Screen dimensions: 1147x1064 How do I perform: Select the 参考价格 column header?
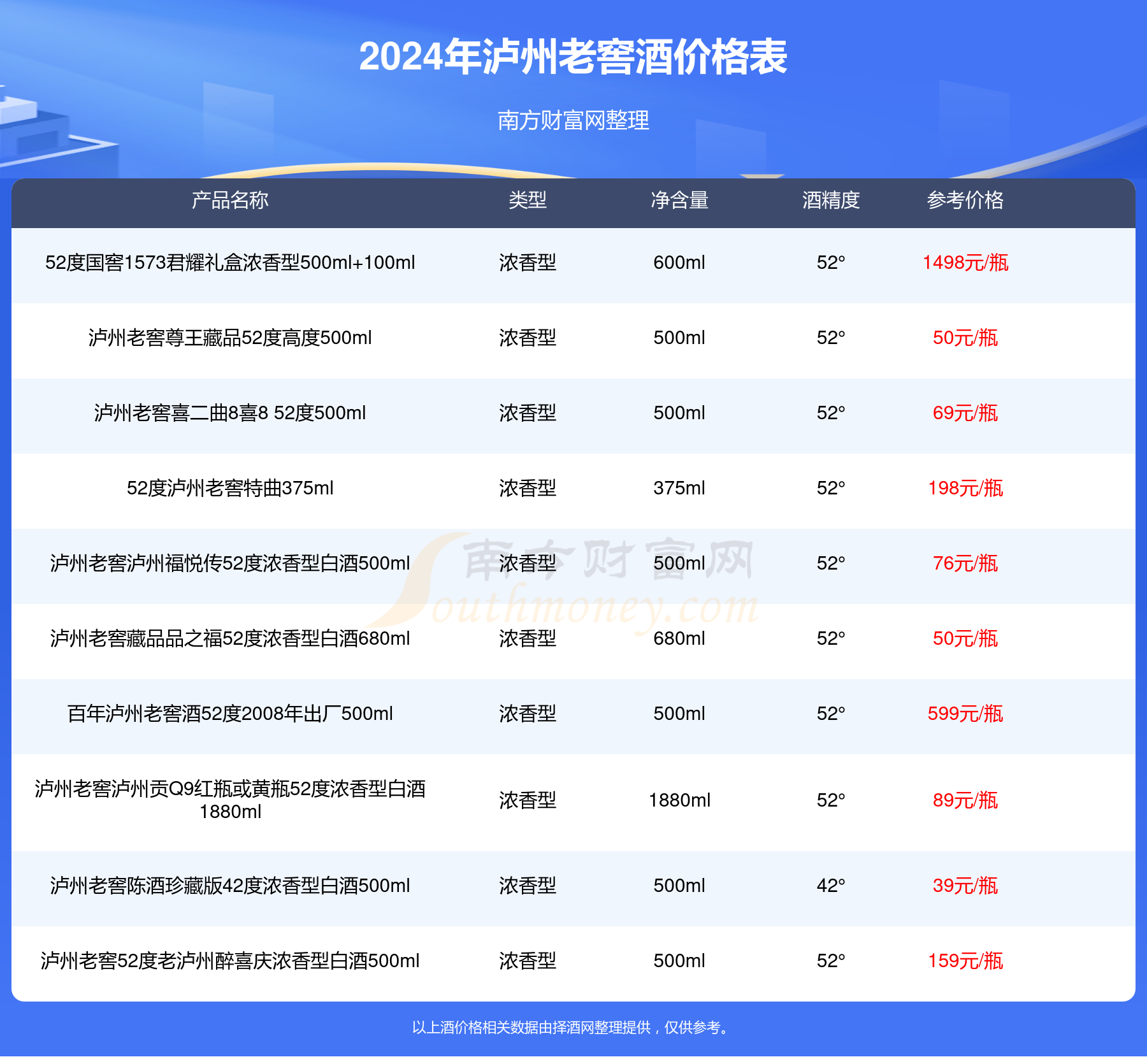(965, 200)
